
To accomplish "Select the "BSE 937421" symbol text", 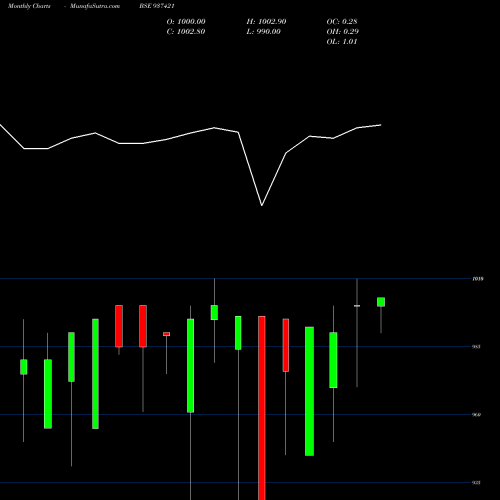I will (157, 6).
